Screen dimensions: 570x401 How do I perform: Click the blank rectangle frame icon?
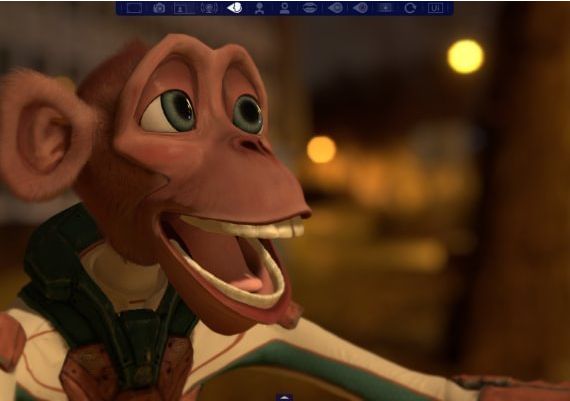pos(134,8)
